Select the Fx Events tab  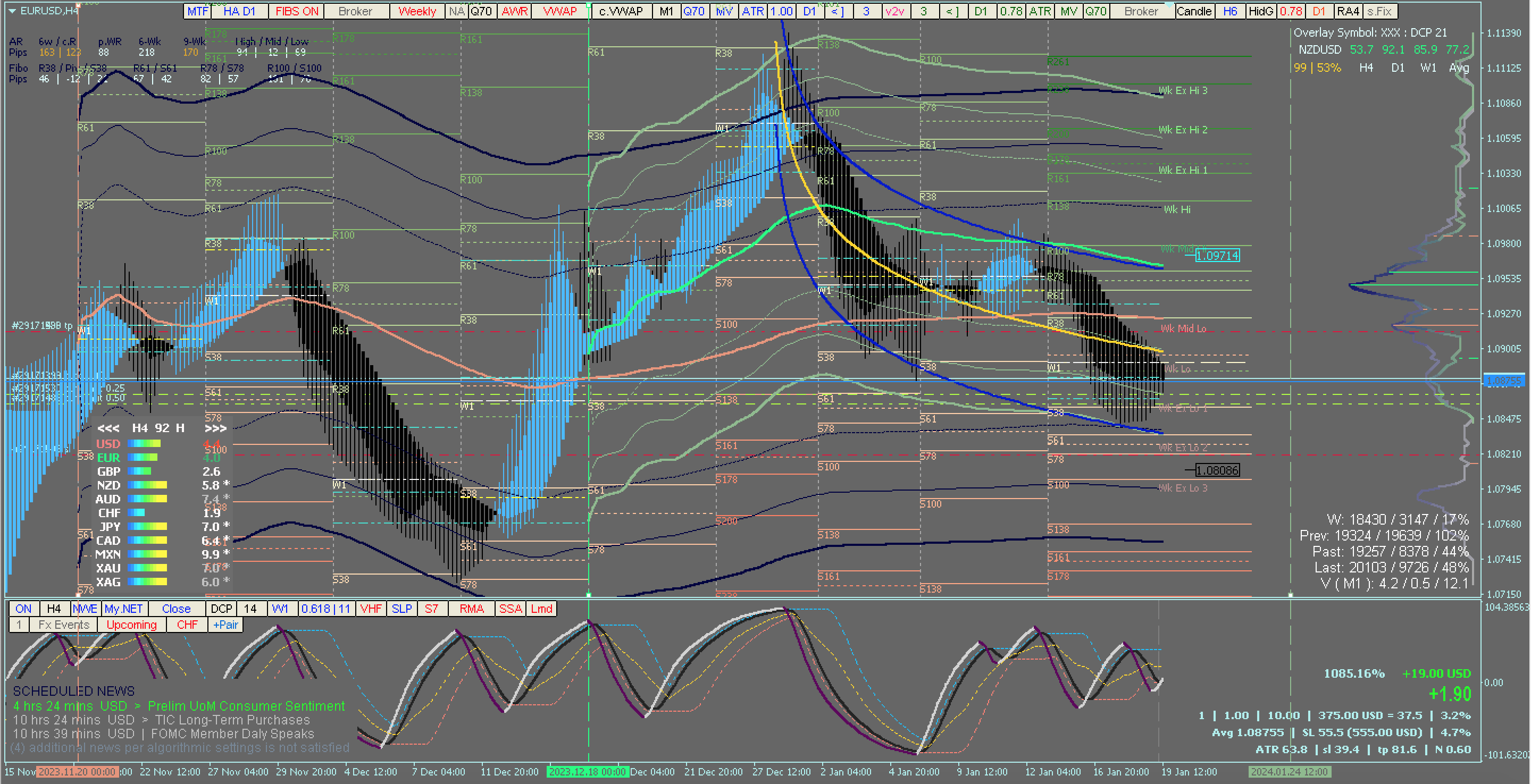pyautogui.click(x=64, y=625)
